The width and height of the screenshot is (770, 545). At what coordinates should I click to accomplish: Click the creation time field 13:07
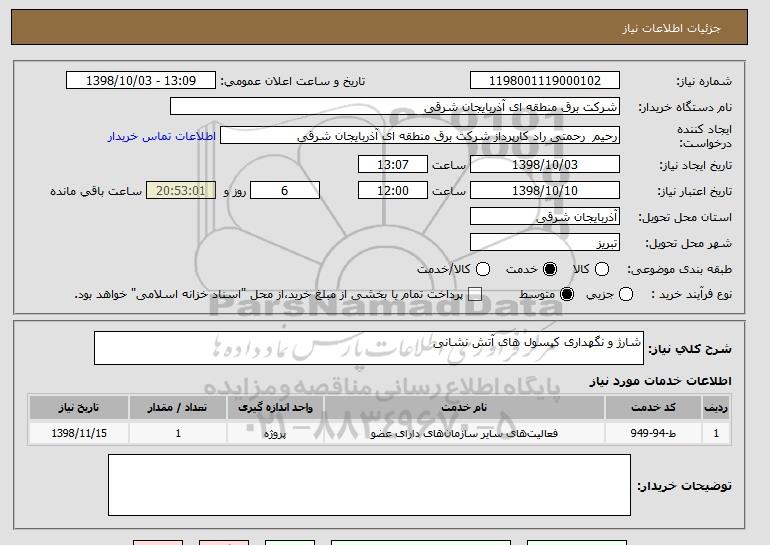click(393, 164)
